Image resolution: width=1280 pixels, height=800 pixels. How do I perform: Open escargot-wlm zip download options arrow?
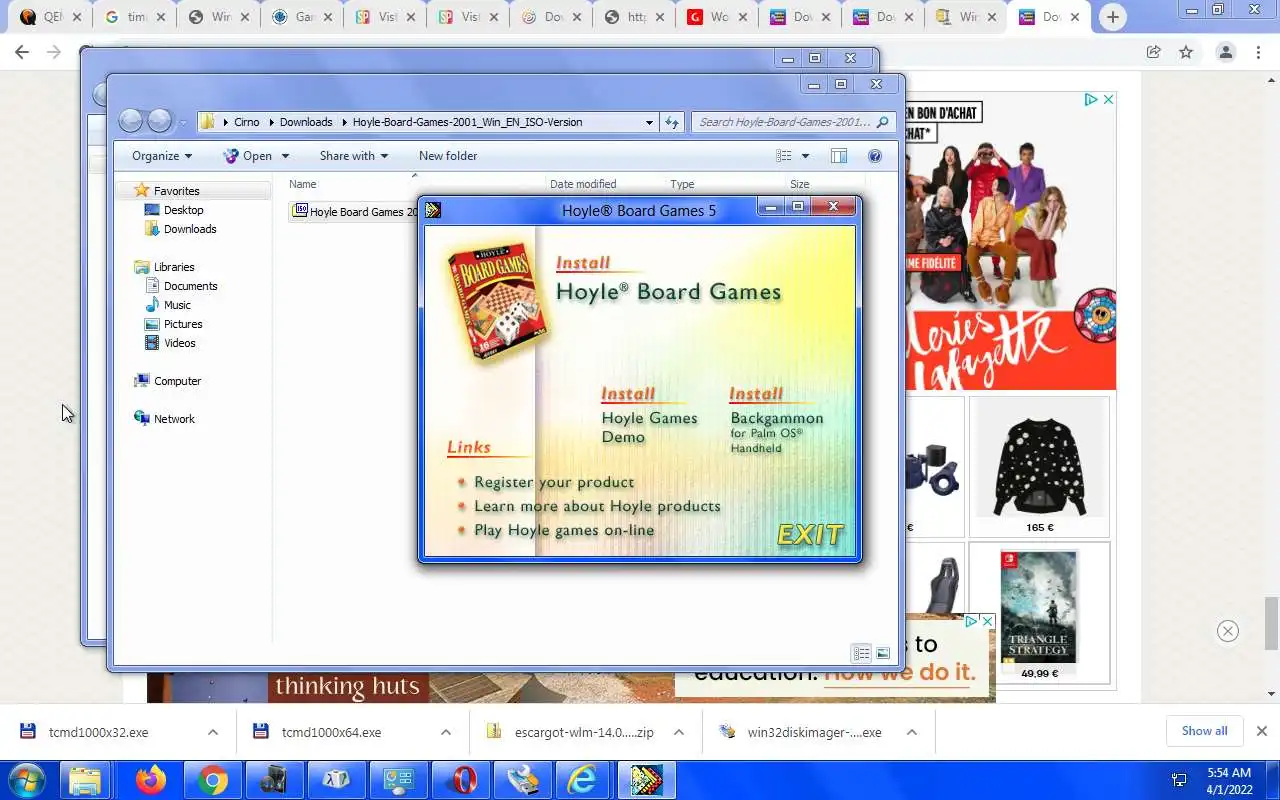click(x=679, y=732)
